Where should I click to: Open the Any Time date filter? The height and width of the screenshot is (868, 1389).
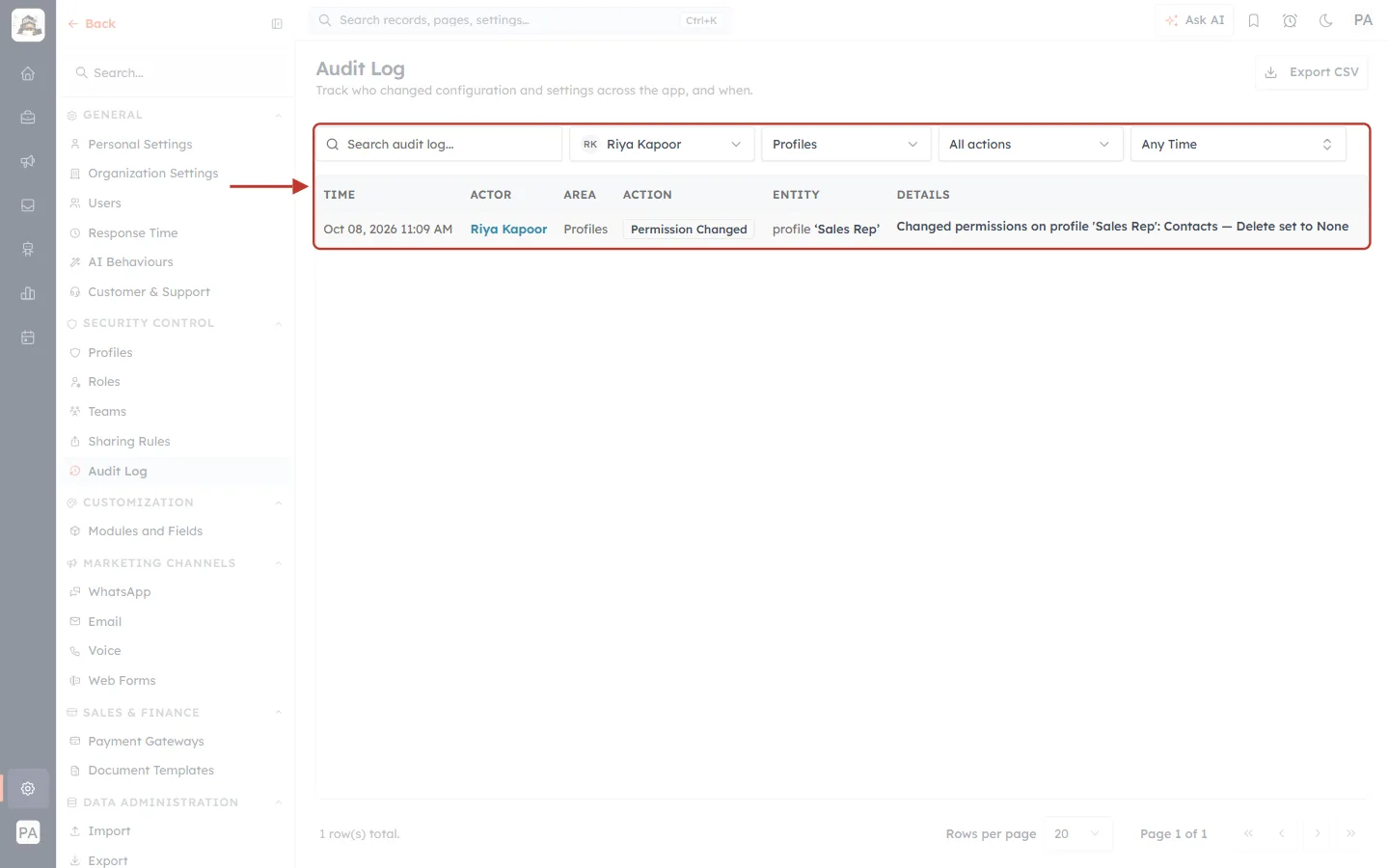pyautogui.click(x=1238, y=145)
